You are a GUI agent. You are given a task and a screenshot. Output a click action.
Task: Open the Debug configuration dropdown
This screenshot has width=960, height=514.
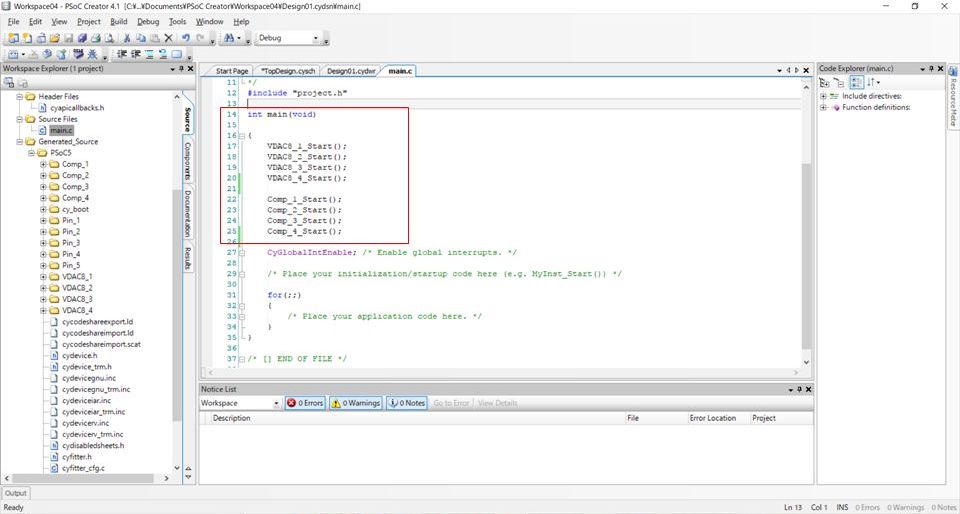316,38
